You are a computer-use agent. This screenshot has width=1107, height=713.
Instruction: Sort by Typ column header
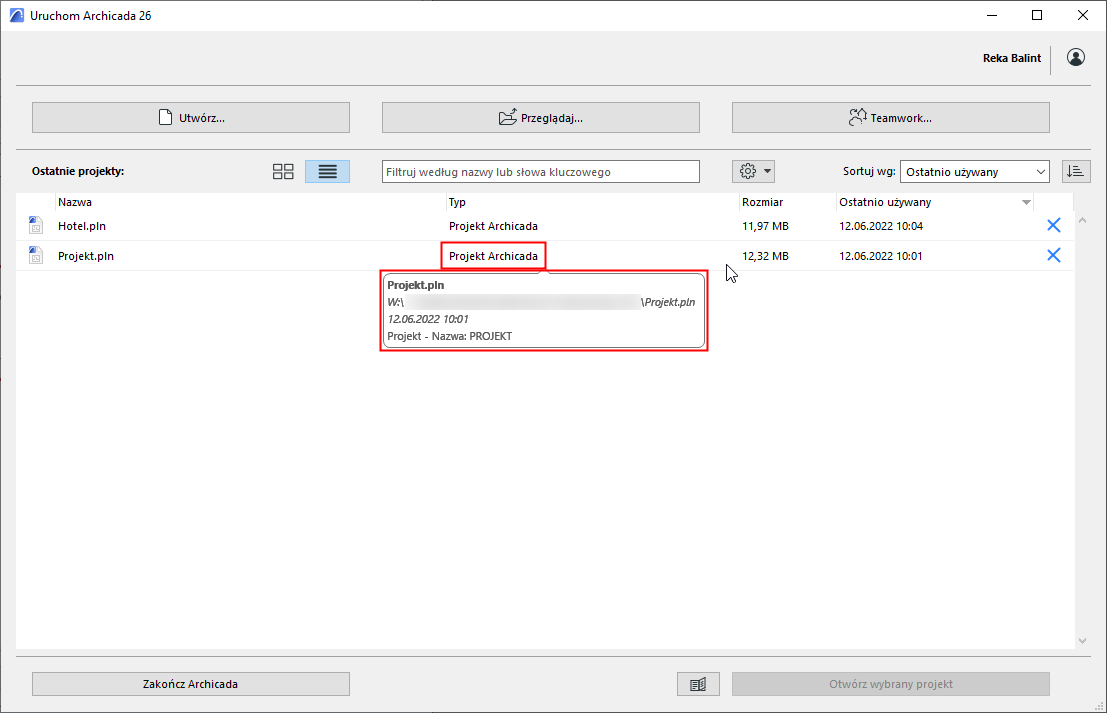(457, 202)
